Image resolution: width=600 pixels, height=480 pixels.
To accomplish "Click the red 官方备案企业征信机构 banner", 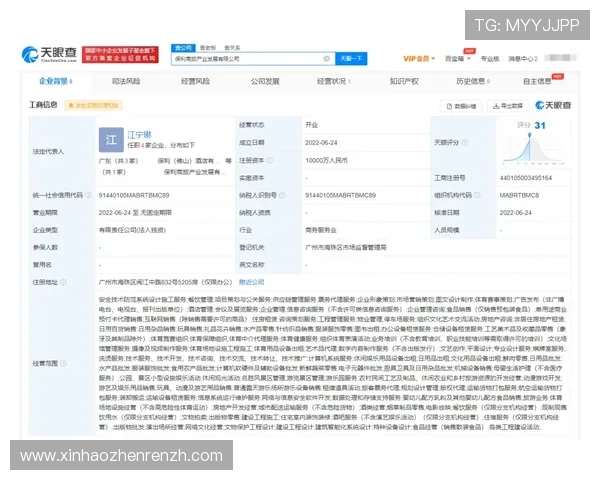I will pos(120,55).
